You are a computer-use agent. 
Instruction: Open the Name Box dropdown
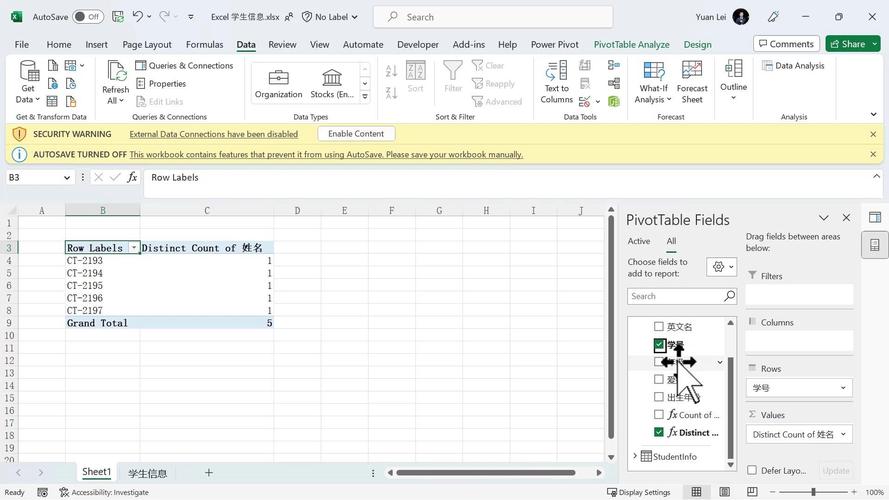point(67,177)
